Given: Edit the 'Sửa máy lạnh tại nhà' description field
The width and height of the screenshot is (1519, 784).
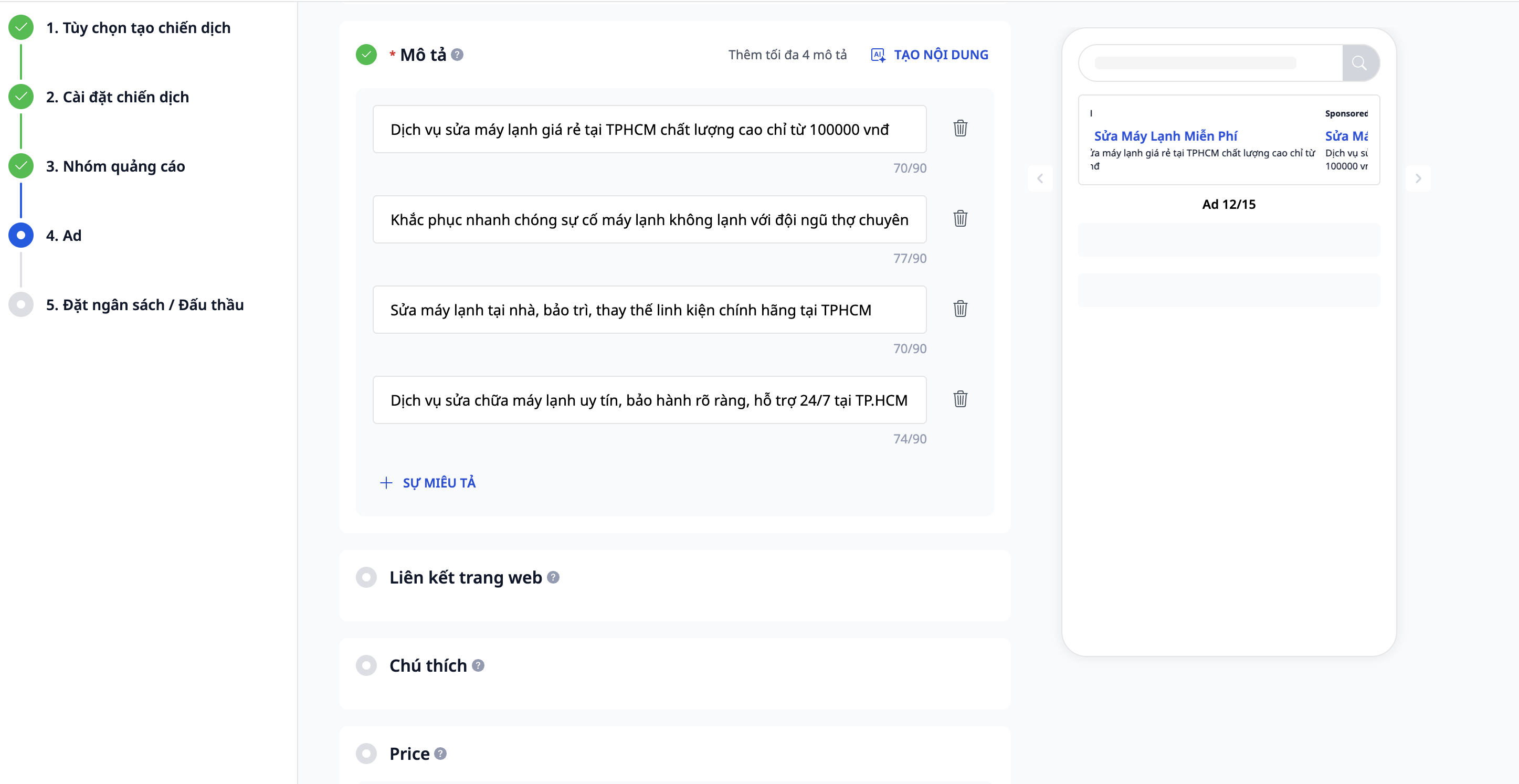Looking at the screenshot, I should pyautogui.click(x=649, y=310).
